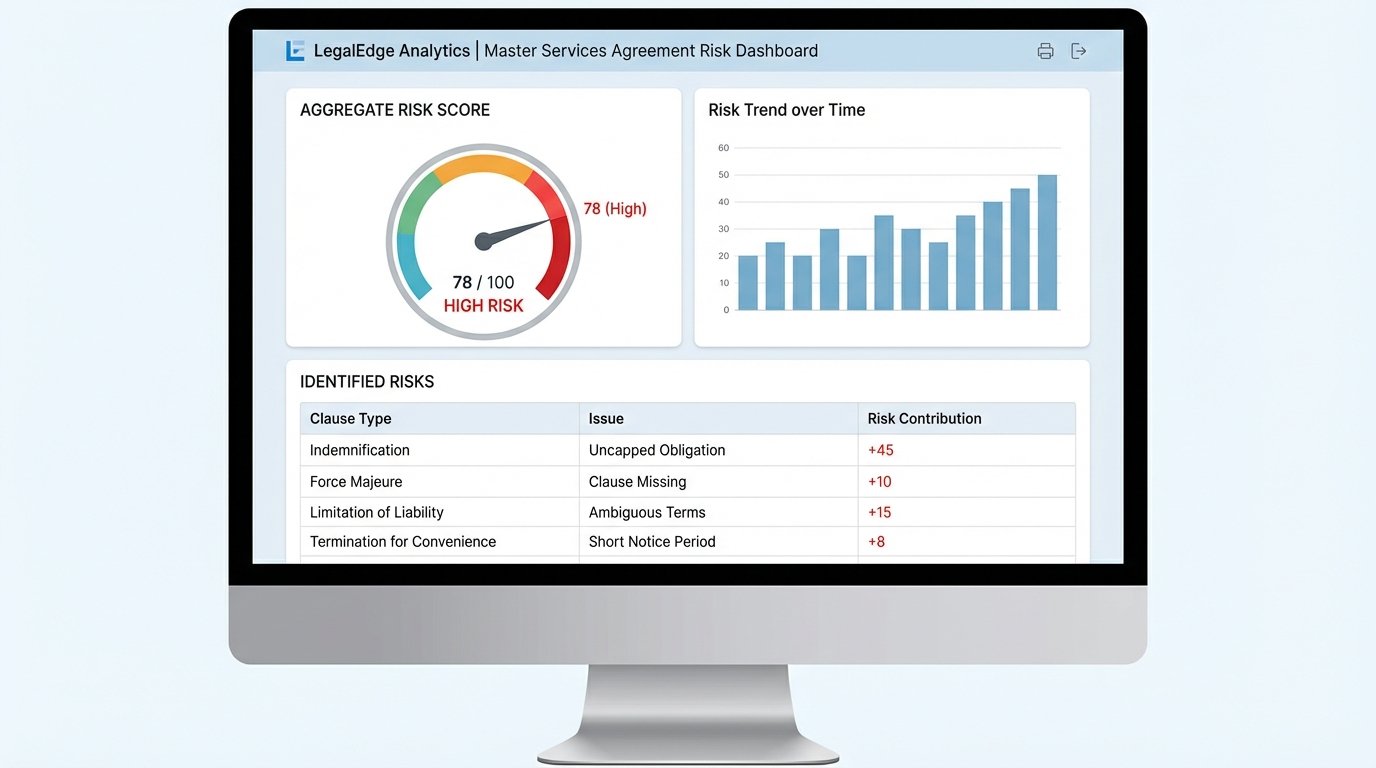Click the print dashboard icon

[1045, 50]
